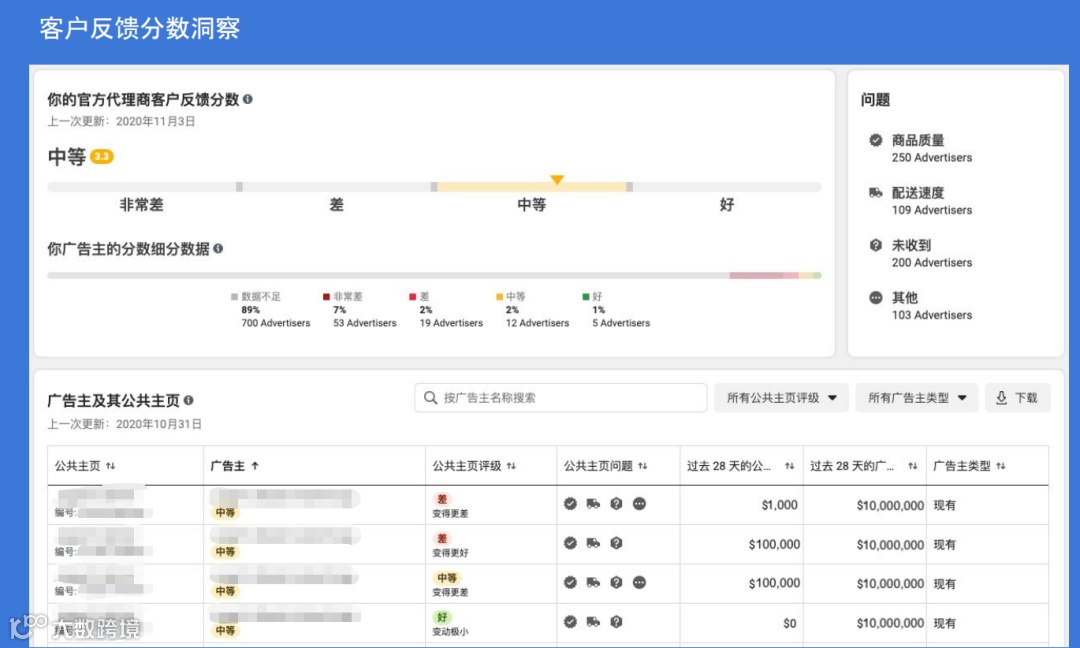Click 109 Advertisers under 配送速度

(931, 210)
